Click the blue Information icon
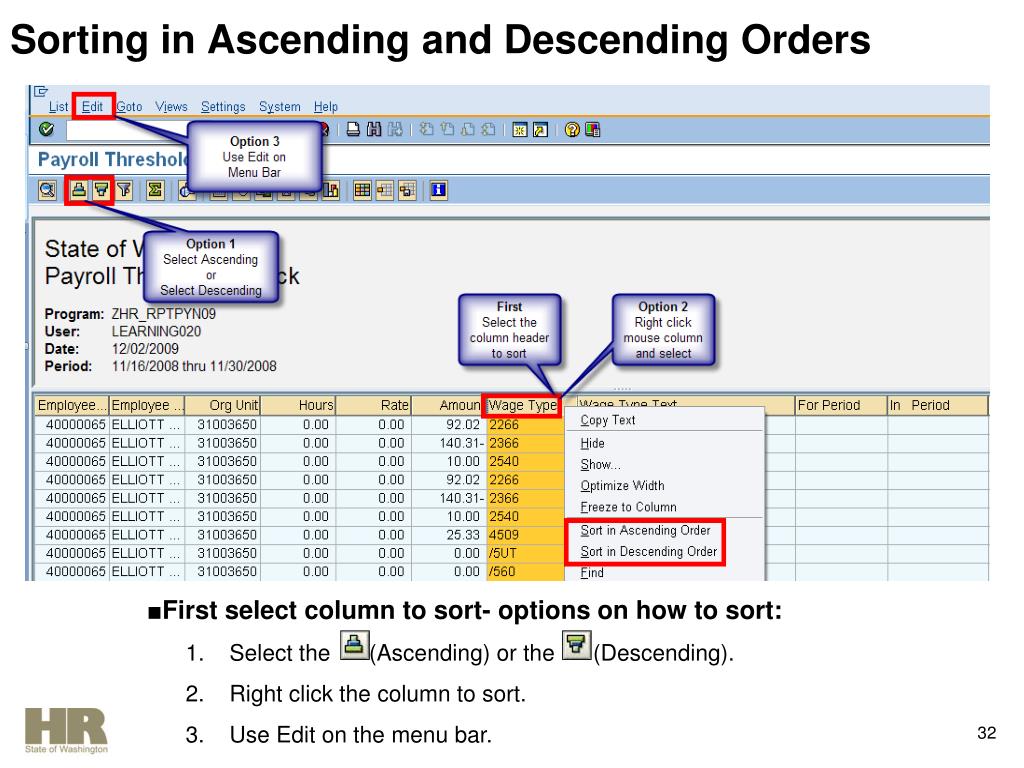This screenshot has width=1024, height=768. [x=438, y=190]
